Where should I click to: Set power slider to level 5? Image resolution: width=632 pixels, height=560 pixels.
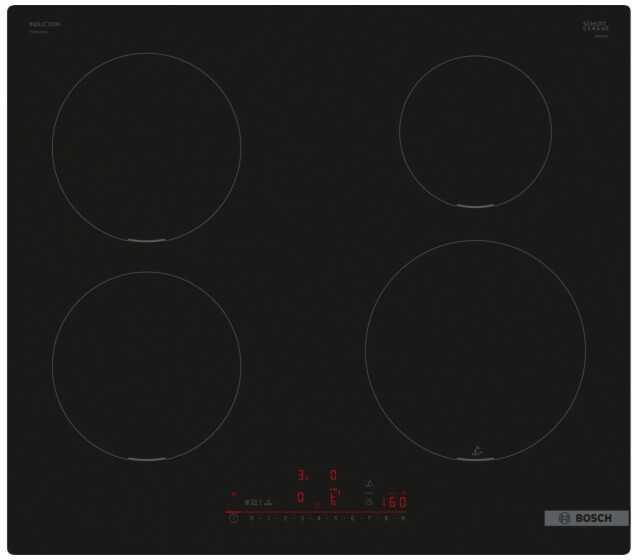click(x=335, y=519)
